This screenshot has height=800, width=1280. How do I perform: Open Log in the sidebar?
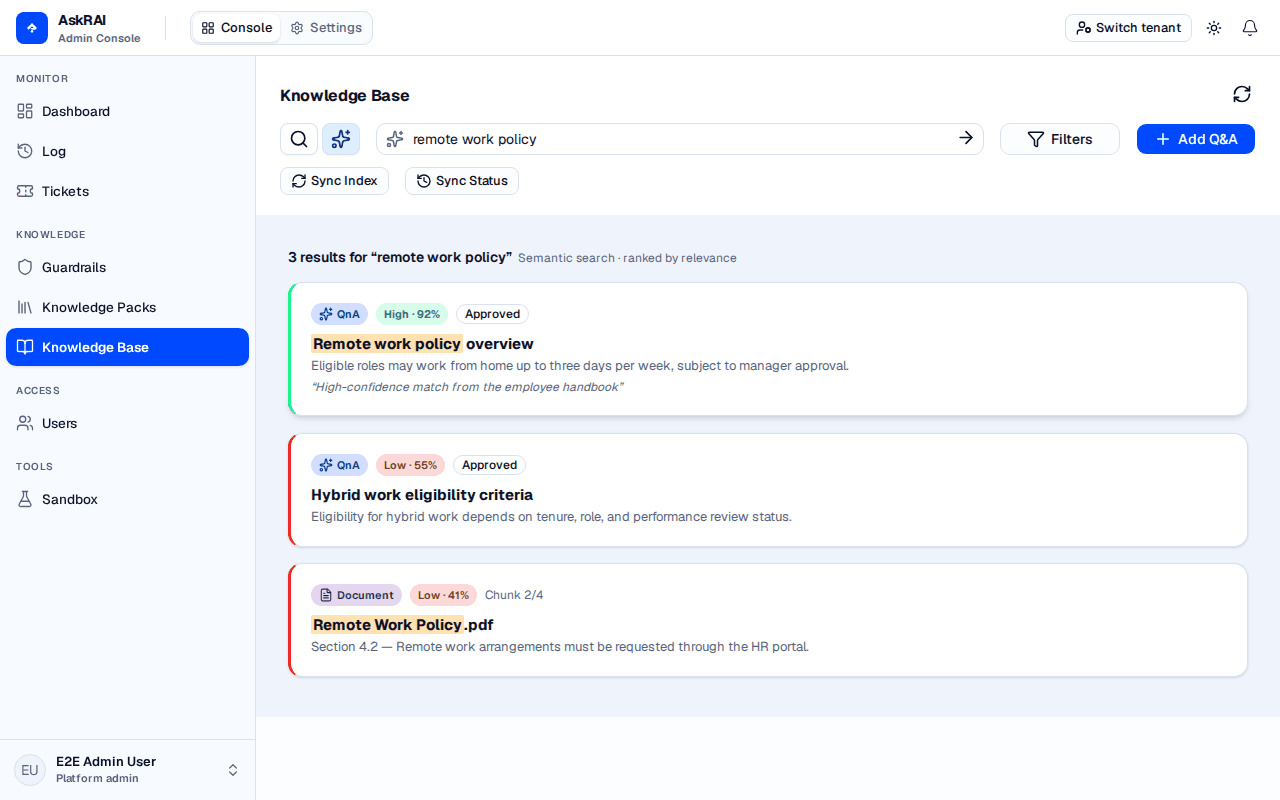[x=127, y=151]
